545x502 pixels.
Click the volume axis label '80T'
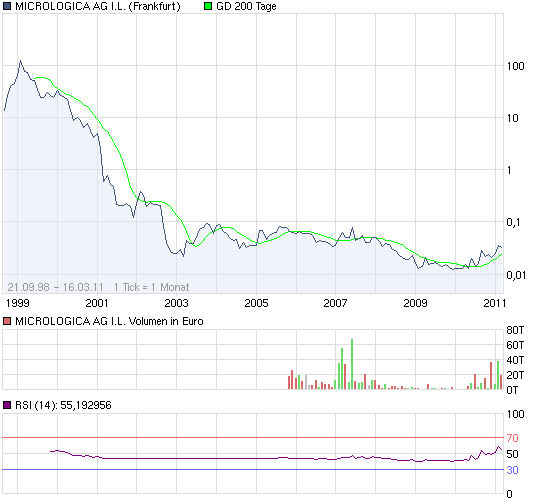click(515, 330)
